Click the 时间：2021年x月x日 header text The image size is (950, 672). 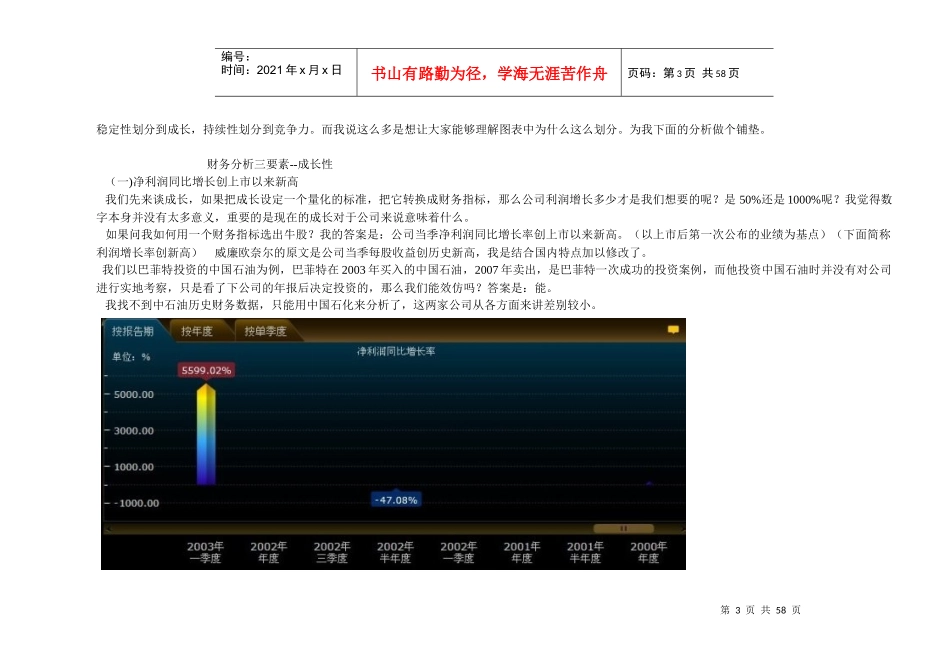coord(281,70)
